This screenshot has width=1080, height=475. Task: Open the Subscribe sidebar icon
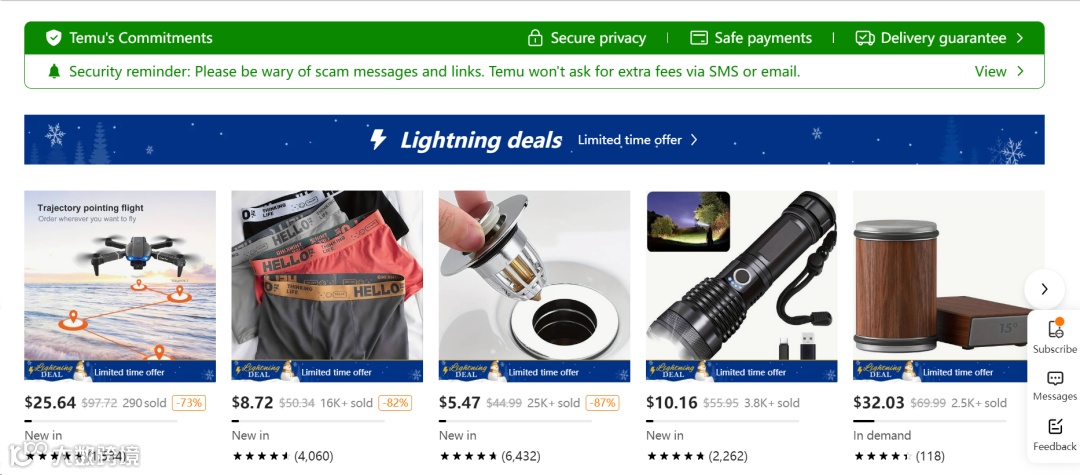[x=1055, y=328]
